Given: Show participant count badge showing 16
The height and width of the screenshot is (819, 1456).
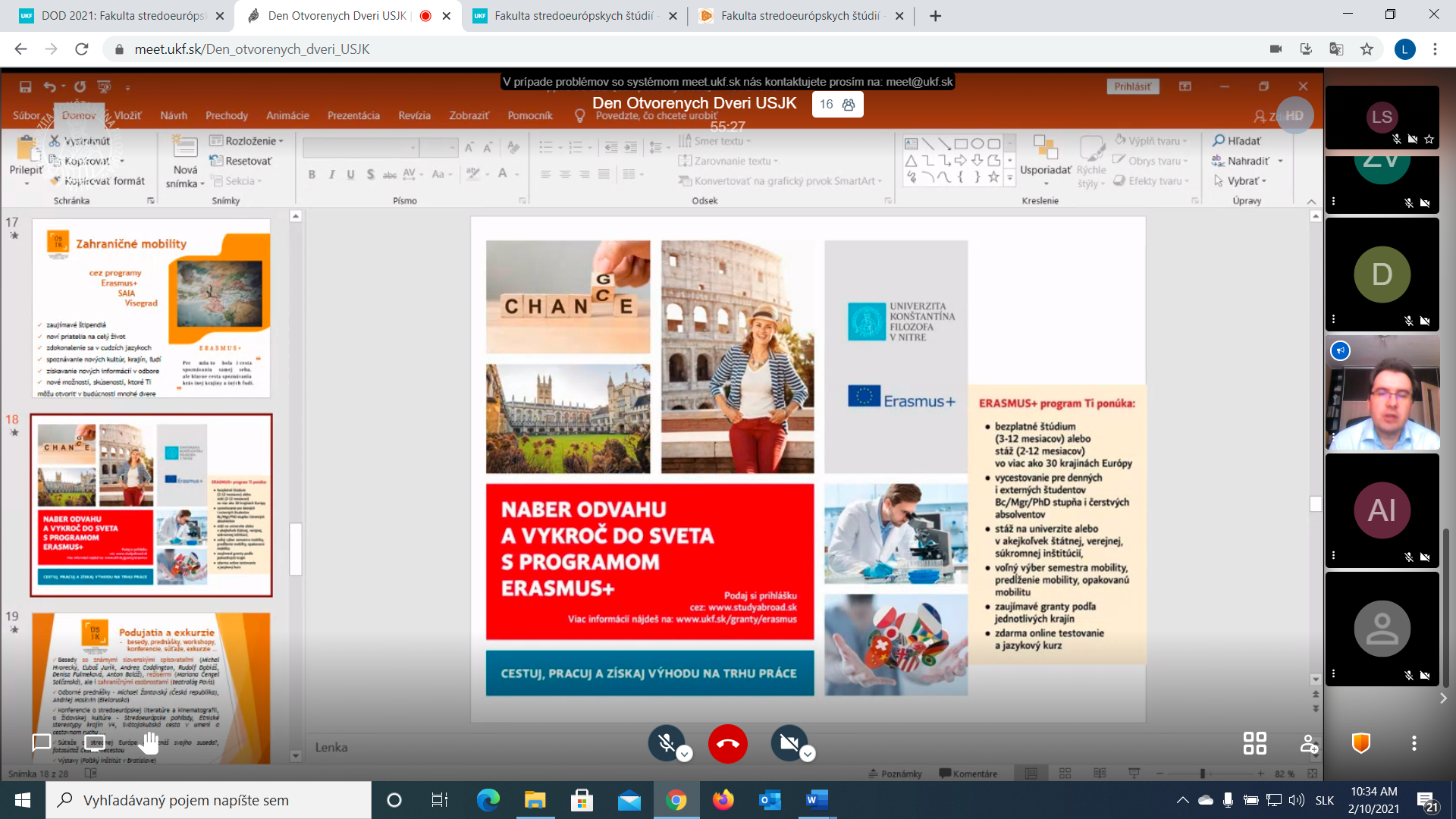Looking at the screenshot, I should [x=837, y=105].
